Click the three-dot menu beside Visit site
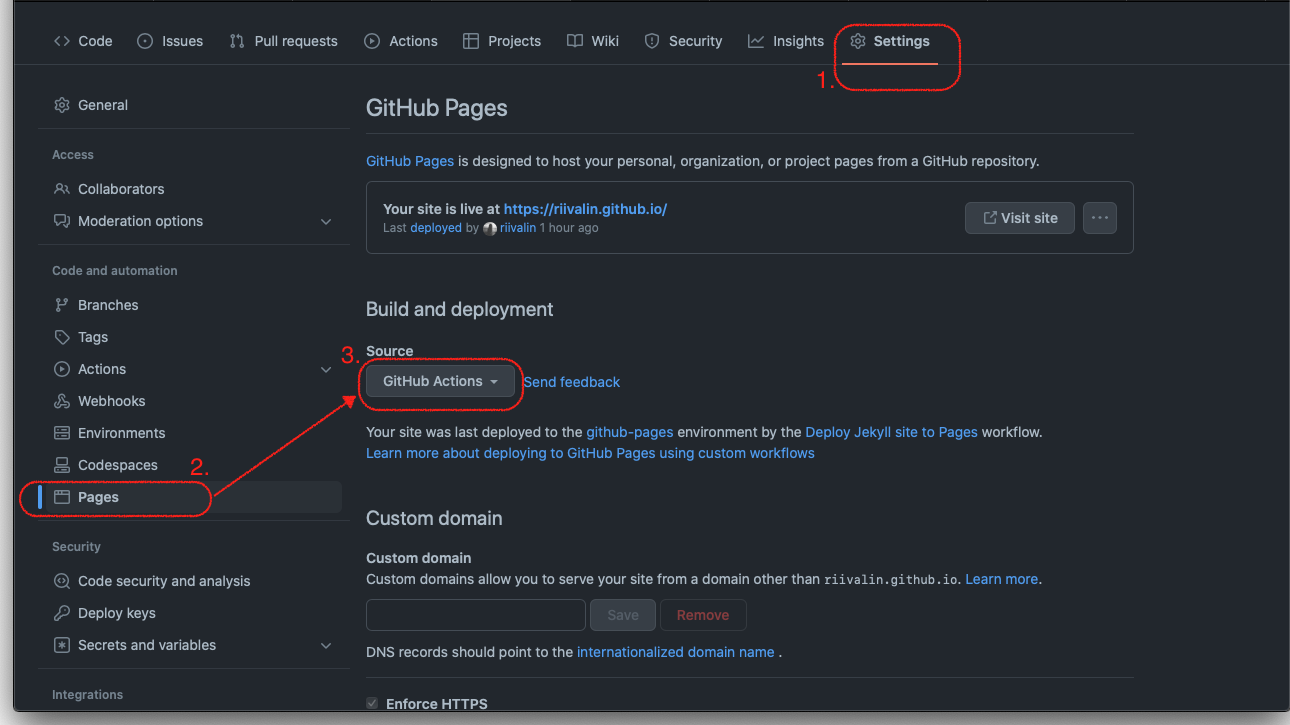The width and height of the screenshot is (1290, 725). 1099,218
